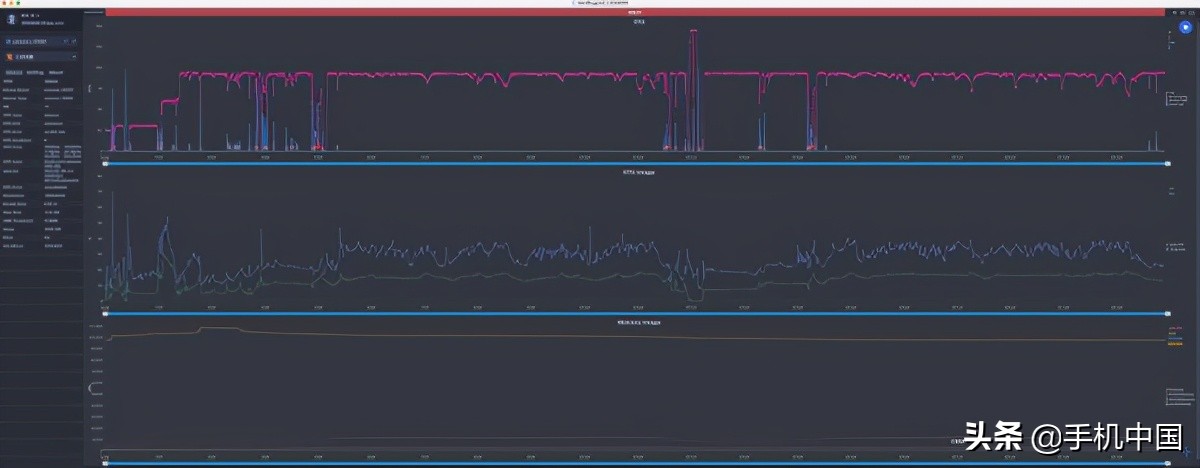Select the first tab in device info panel

[x=13, y=72]
